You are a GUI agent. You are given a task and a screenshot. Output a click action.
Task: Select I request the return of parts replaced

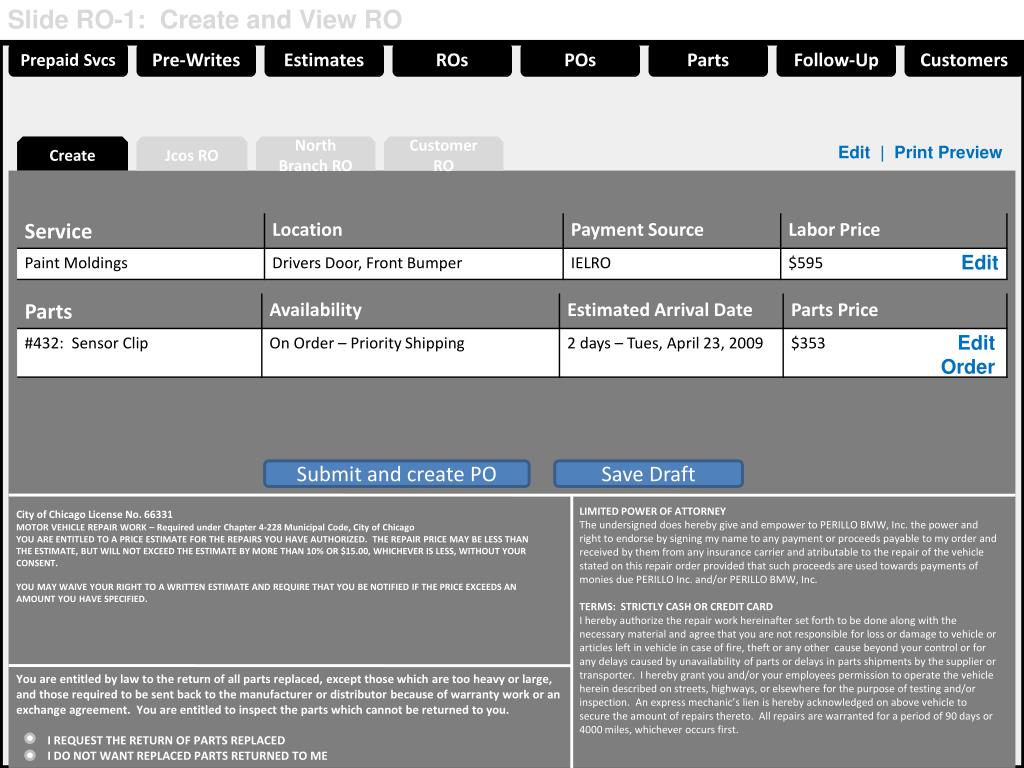coord(30,739)
